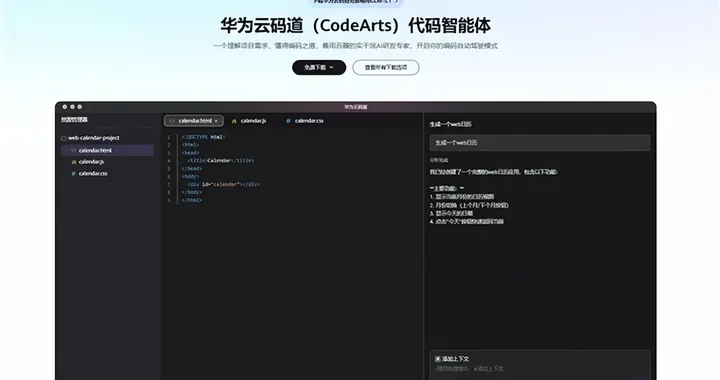Viewport: 720px width, 380px height.
Task: Collapse the web-calendar-project folder
Action: [x=90, y=138]
